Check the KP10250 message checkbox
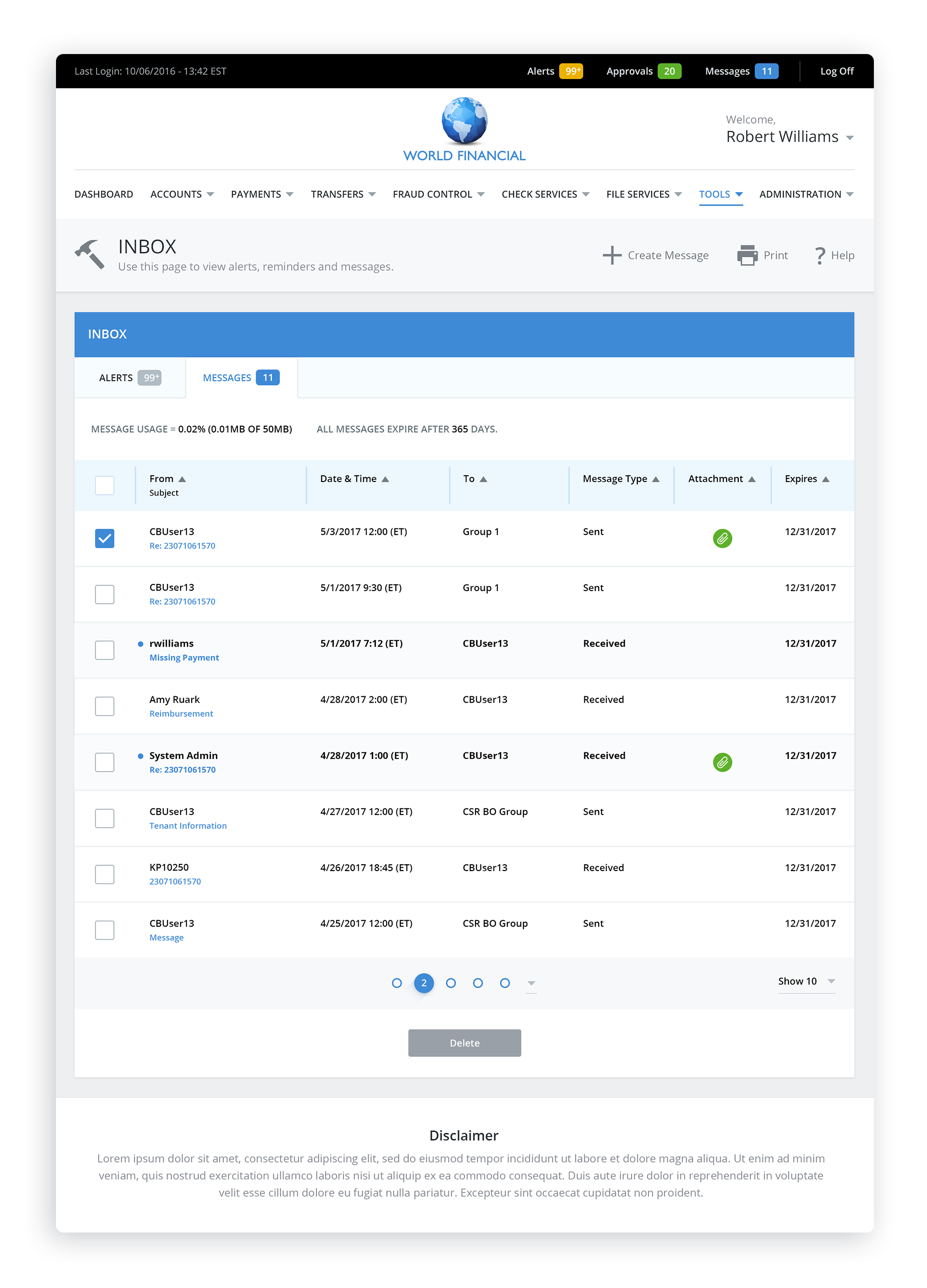927x1288 pixels. (104, 873)
